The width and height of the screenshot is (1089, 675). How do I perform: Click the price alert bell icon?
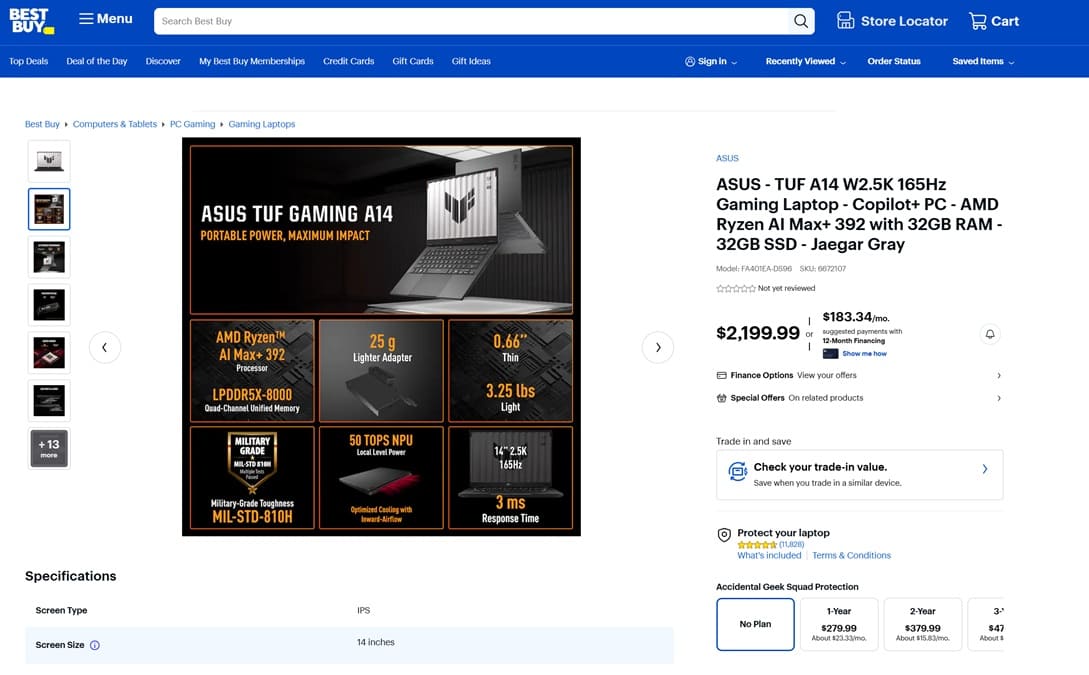(989, 334)
